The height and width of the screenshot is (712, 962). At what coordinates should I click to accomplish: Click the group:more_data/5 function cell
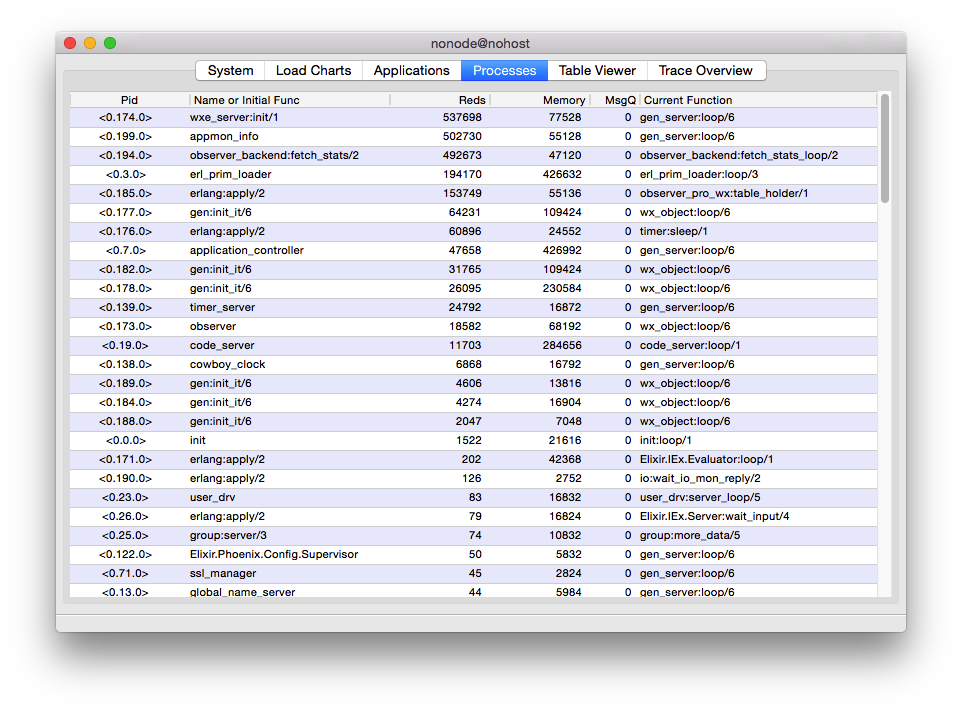pos(690,535)
